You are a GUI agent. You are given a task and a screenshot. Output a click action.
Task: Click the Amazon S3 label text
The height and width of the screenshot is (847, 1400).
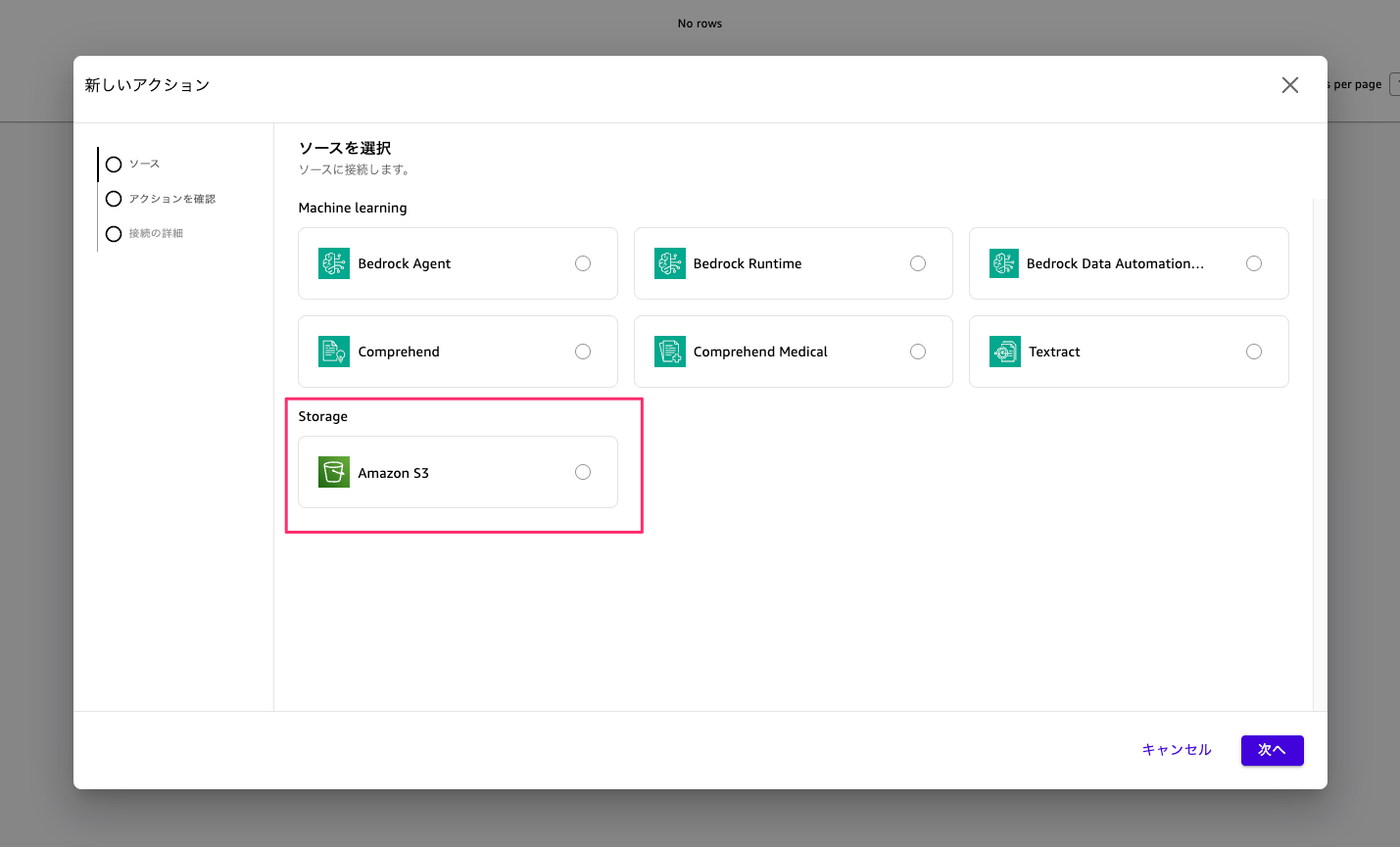[x=394, y=473]
